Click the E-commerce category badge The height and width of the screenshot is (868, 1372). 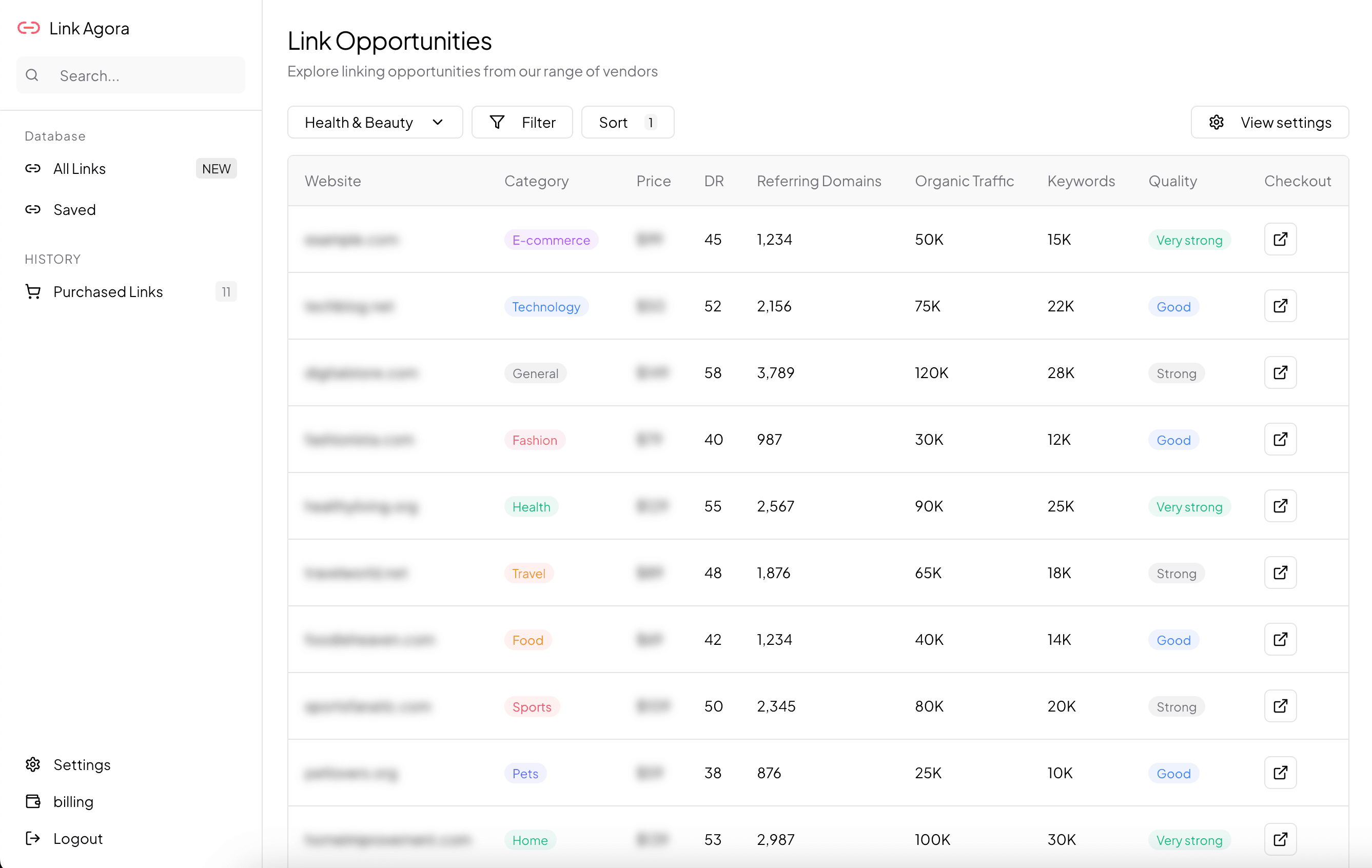click(x=551, y=240)
